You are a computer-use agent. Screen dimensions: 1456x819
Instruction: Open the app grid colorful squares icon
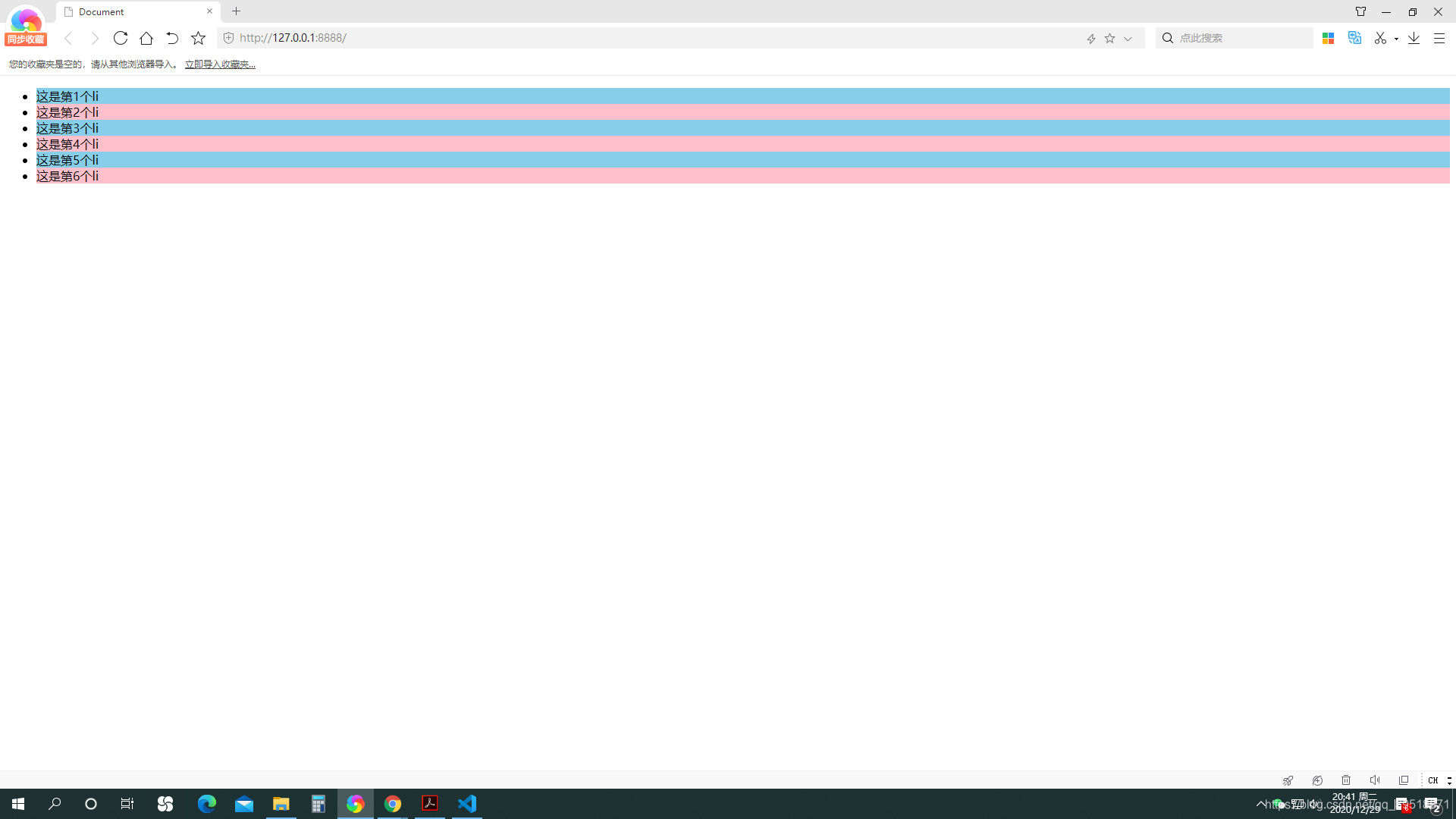[1328, 38]
